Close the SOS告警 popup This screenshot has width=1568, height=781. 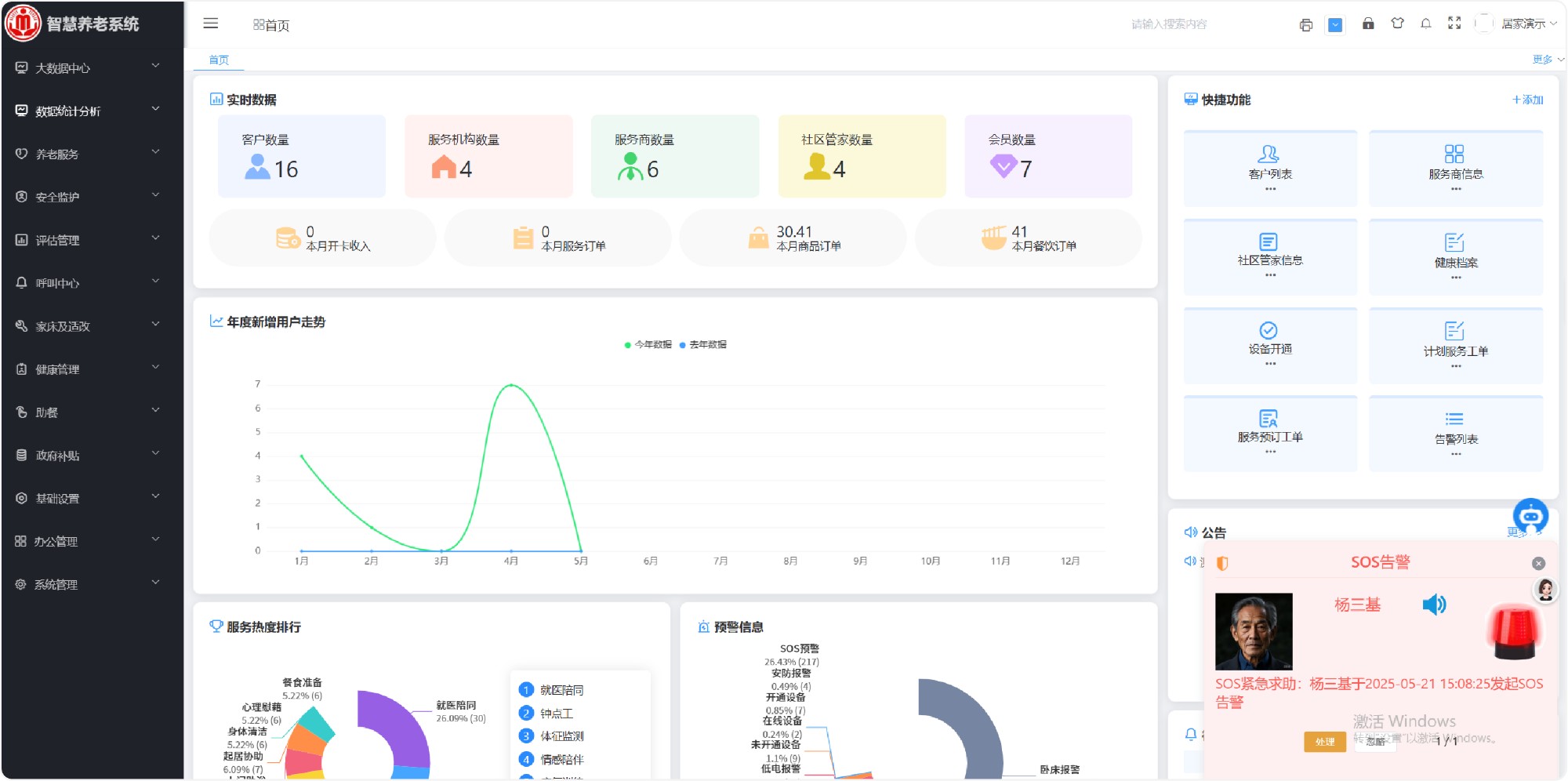tap(1538, 563)
